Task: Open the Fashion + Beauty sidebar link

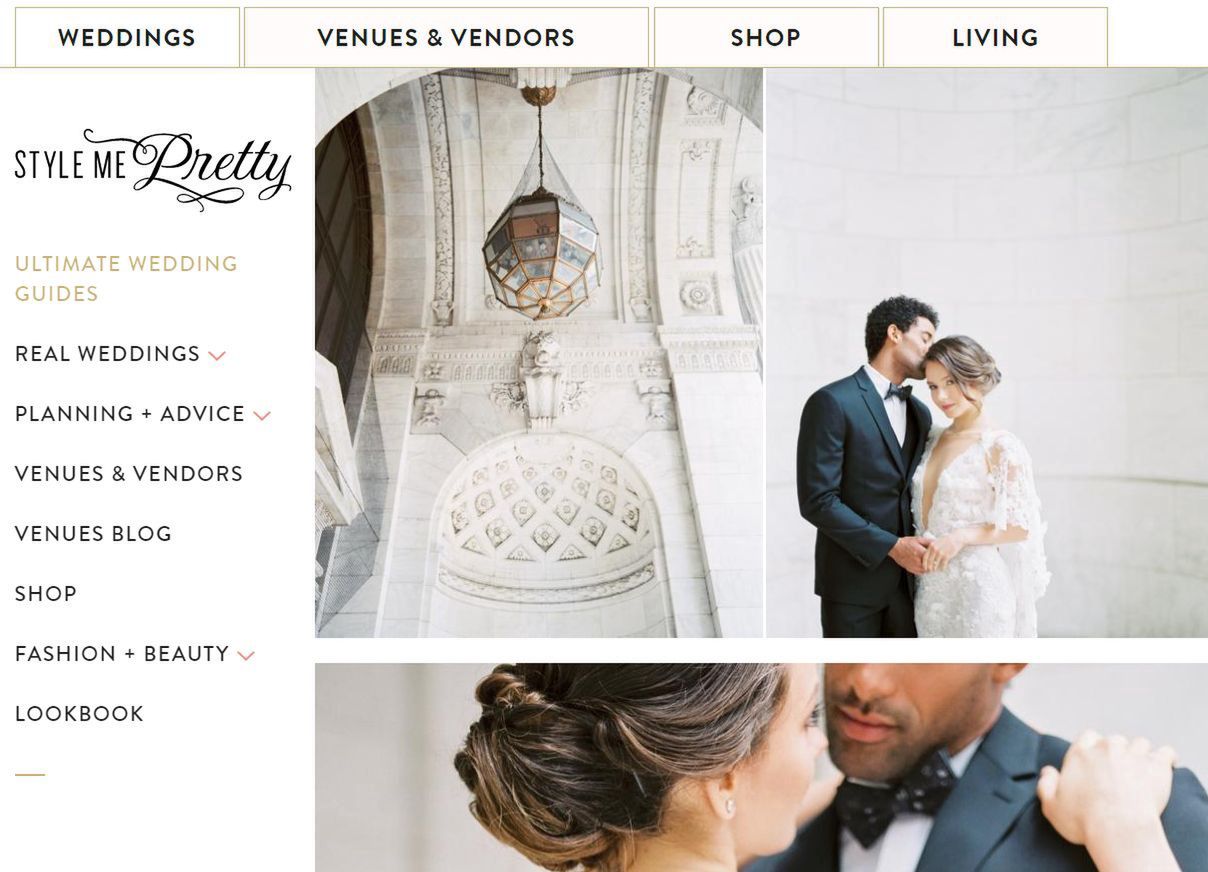Action: (122, 654)
